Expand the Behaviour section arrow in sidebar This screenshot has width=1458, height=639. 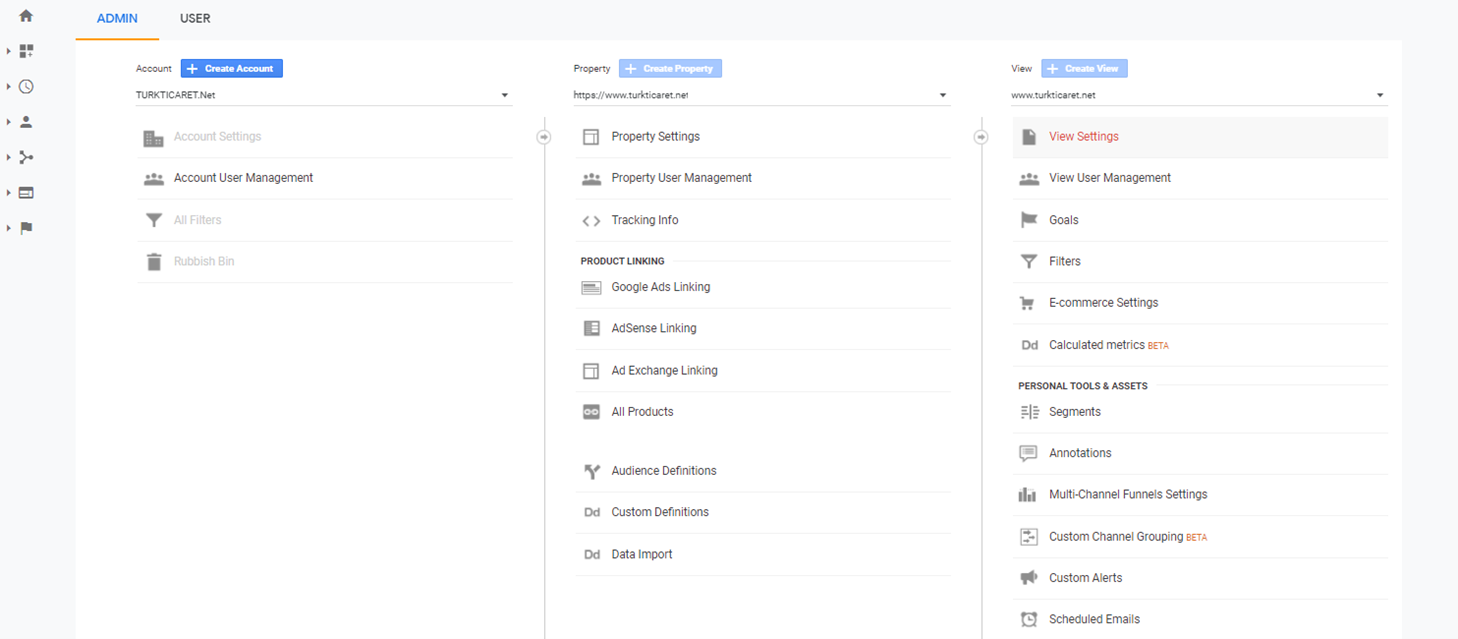pyautogui.click(x=9, y=193)
